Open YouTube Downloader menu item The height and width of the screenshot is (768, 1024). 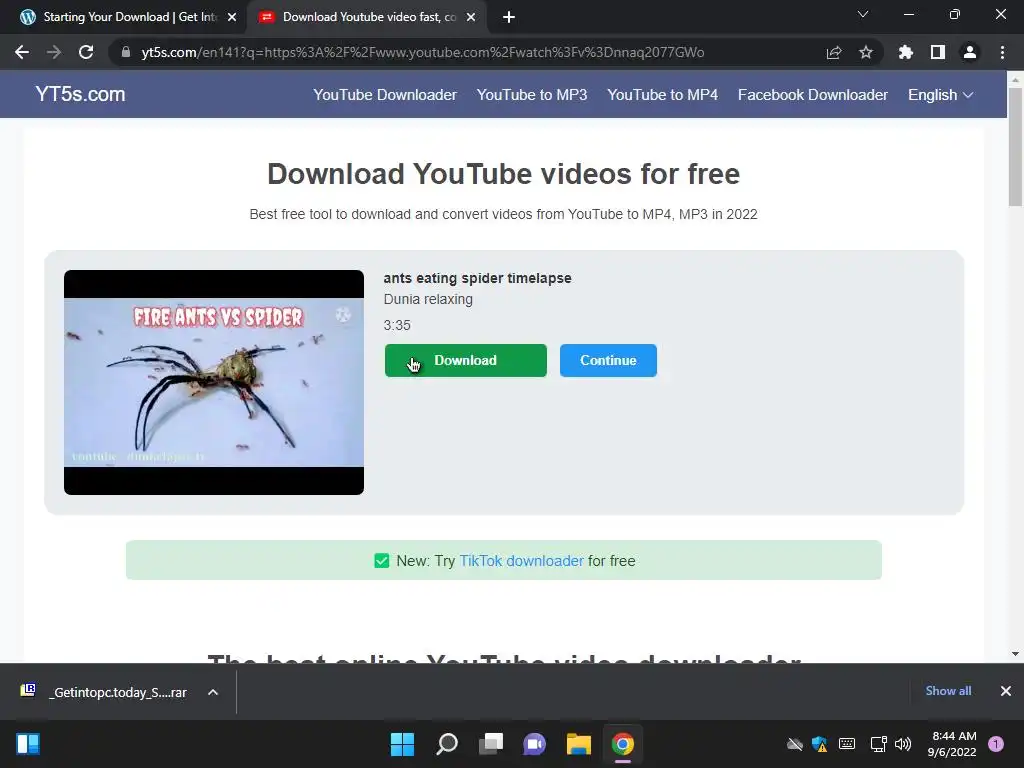point(385,95)
